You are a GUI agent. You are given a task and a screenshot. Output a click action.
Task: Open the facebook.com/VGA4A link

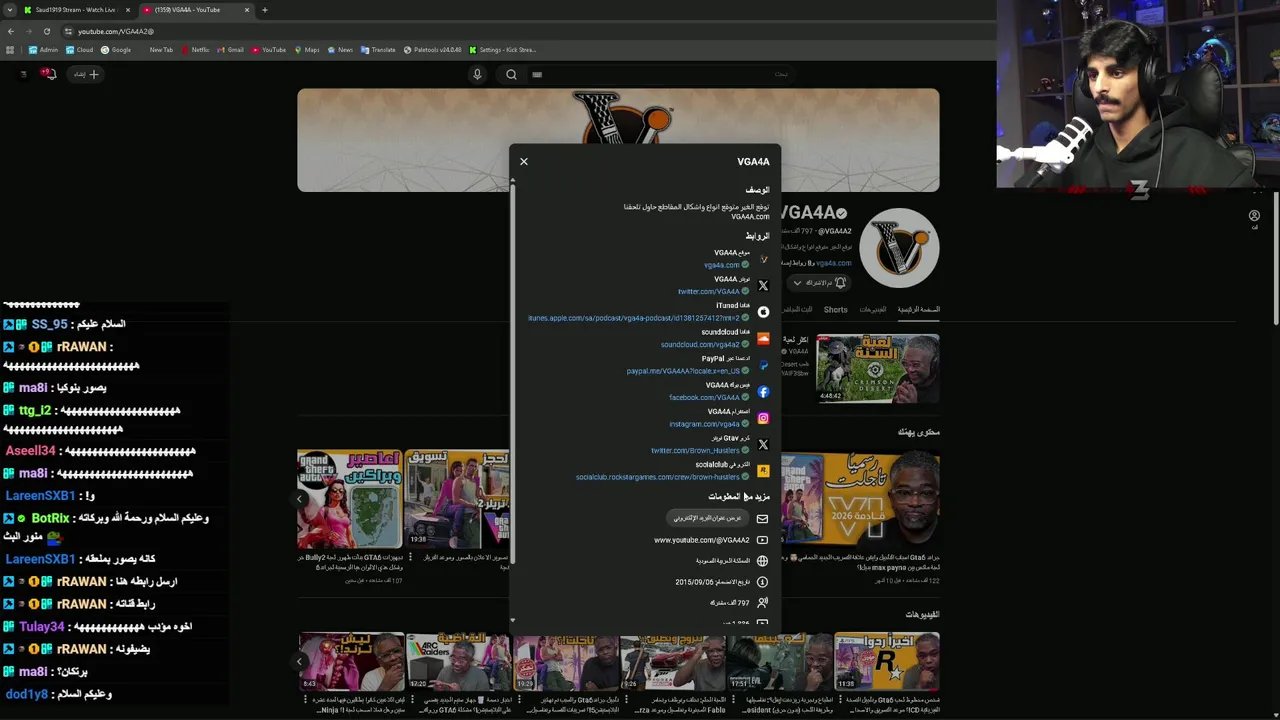(x=704, y=397)
